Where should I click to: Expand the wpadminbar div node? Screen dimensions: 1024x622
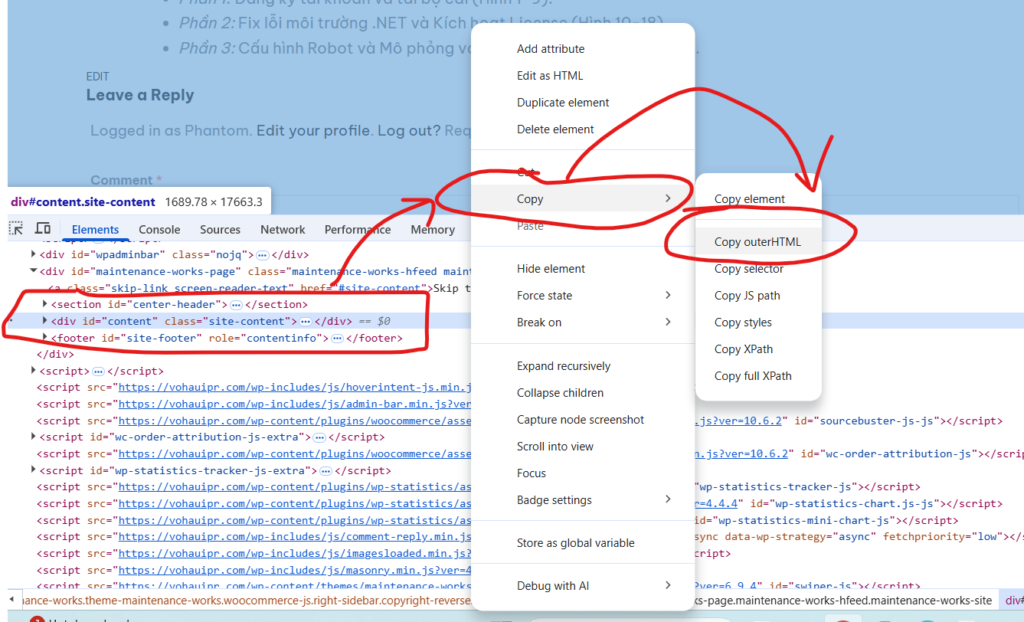coord(33,255)
